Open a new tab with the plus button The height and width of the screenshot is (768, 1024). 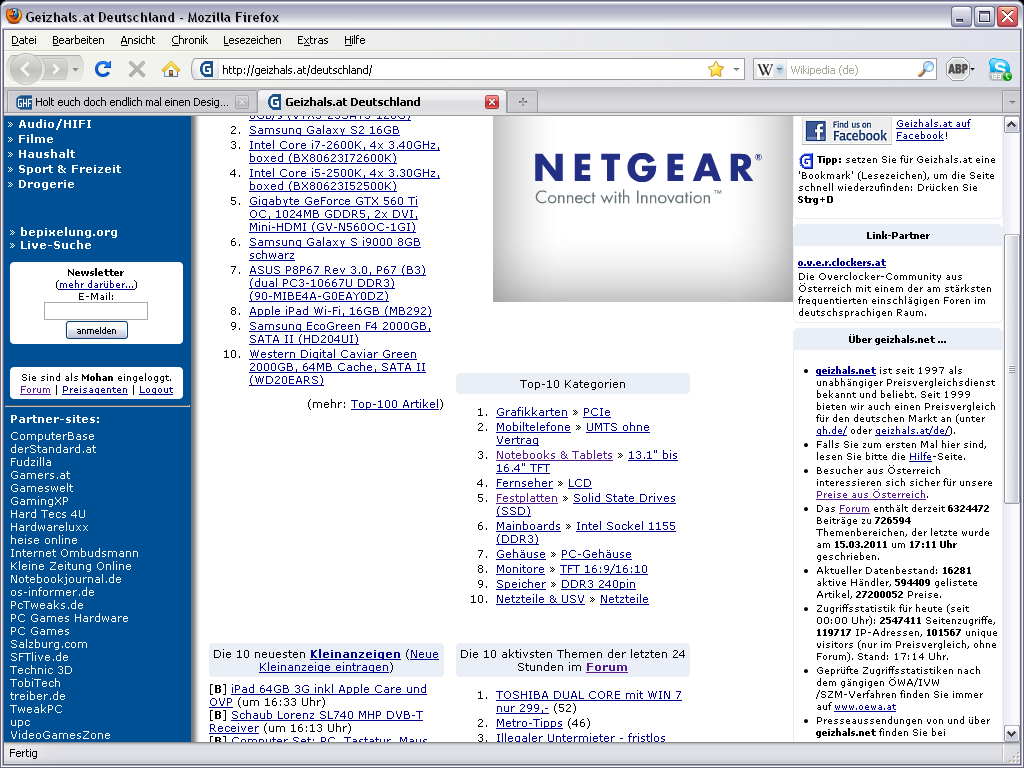point(522,102)
